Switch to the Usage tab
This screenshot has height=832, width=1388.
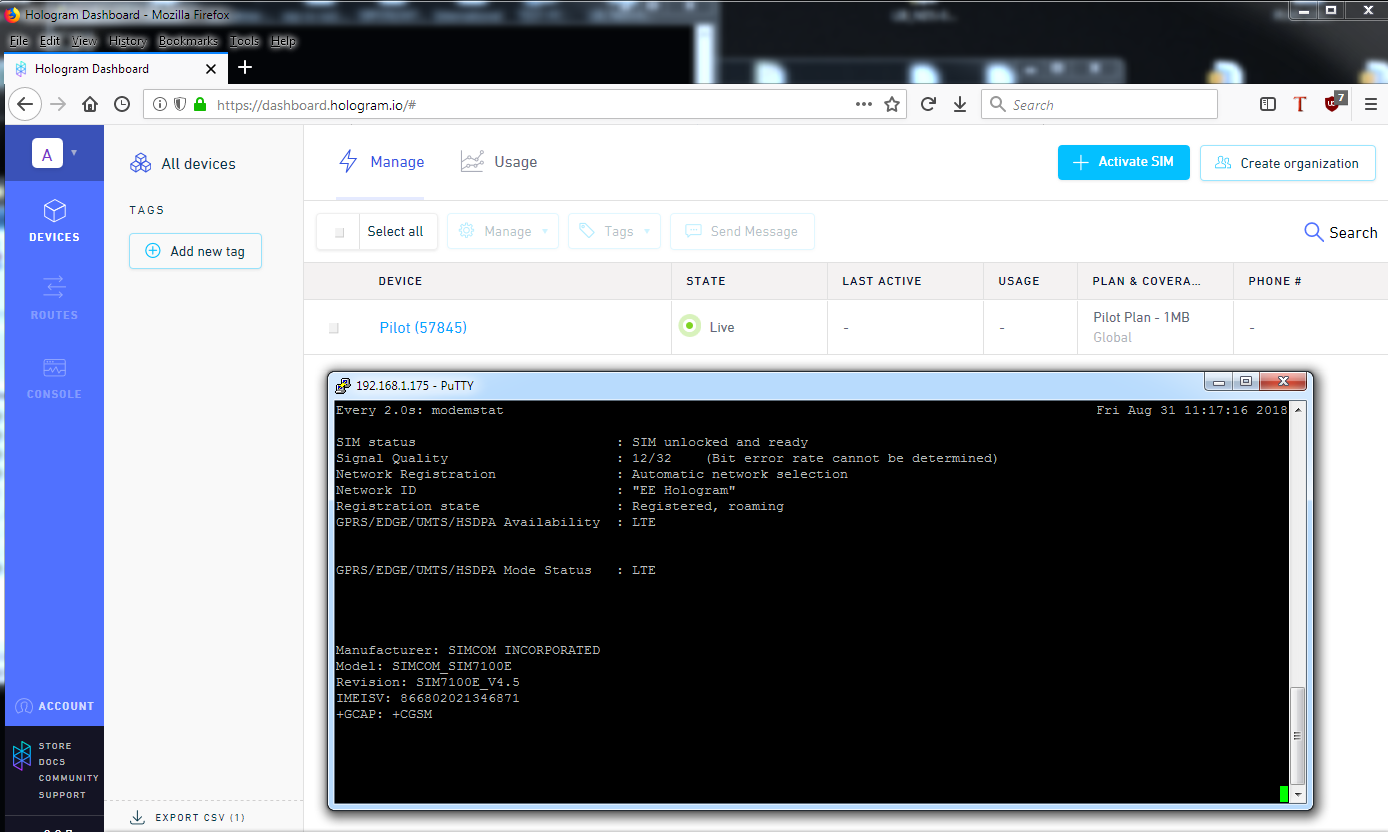498,162
